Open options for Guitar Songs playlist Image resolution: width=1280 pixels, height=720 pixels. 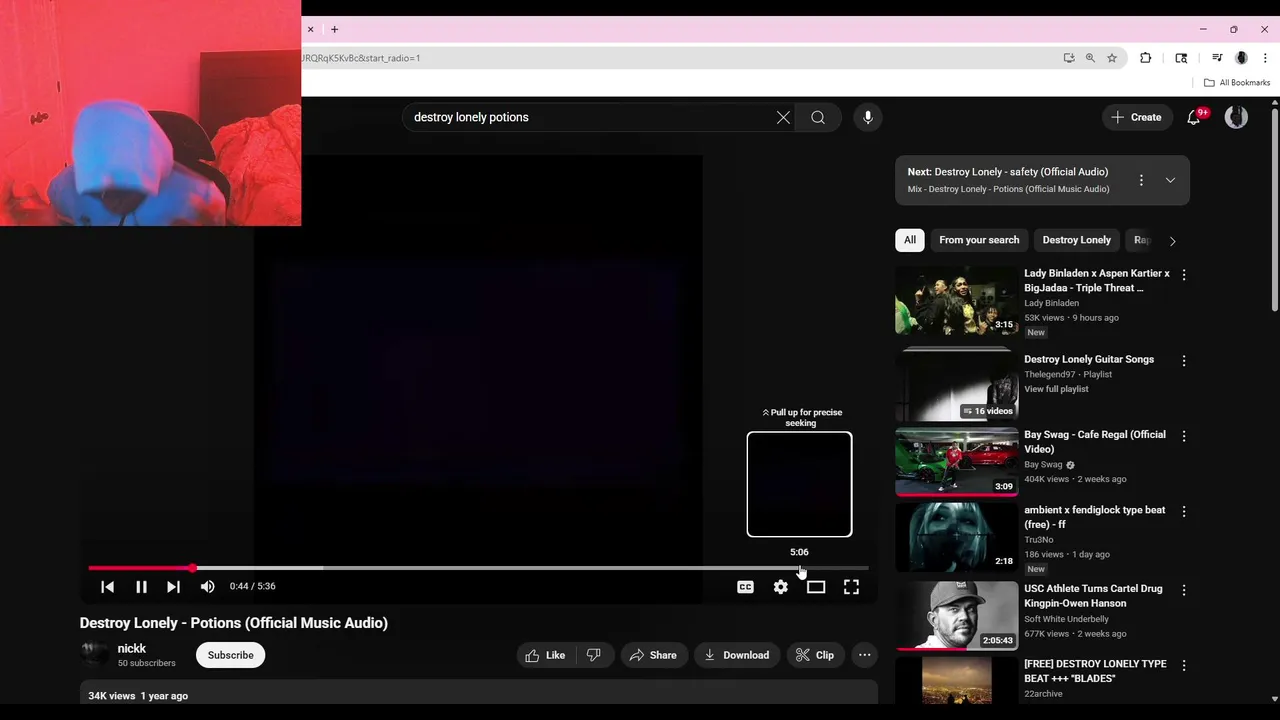[1184, 360]
